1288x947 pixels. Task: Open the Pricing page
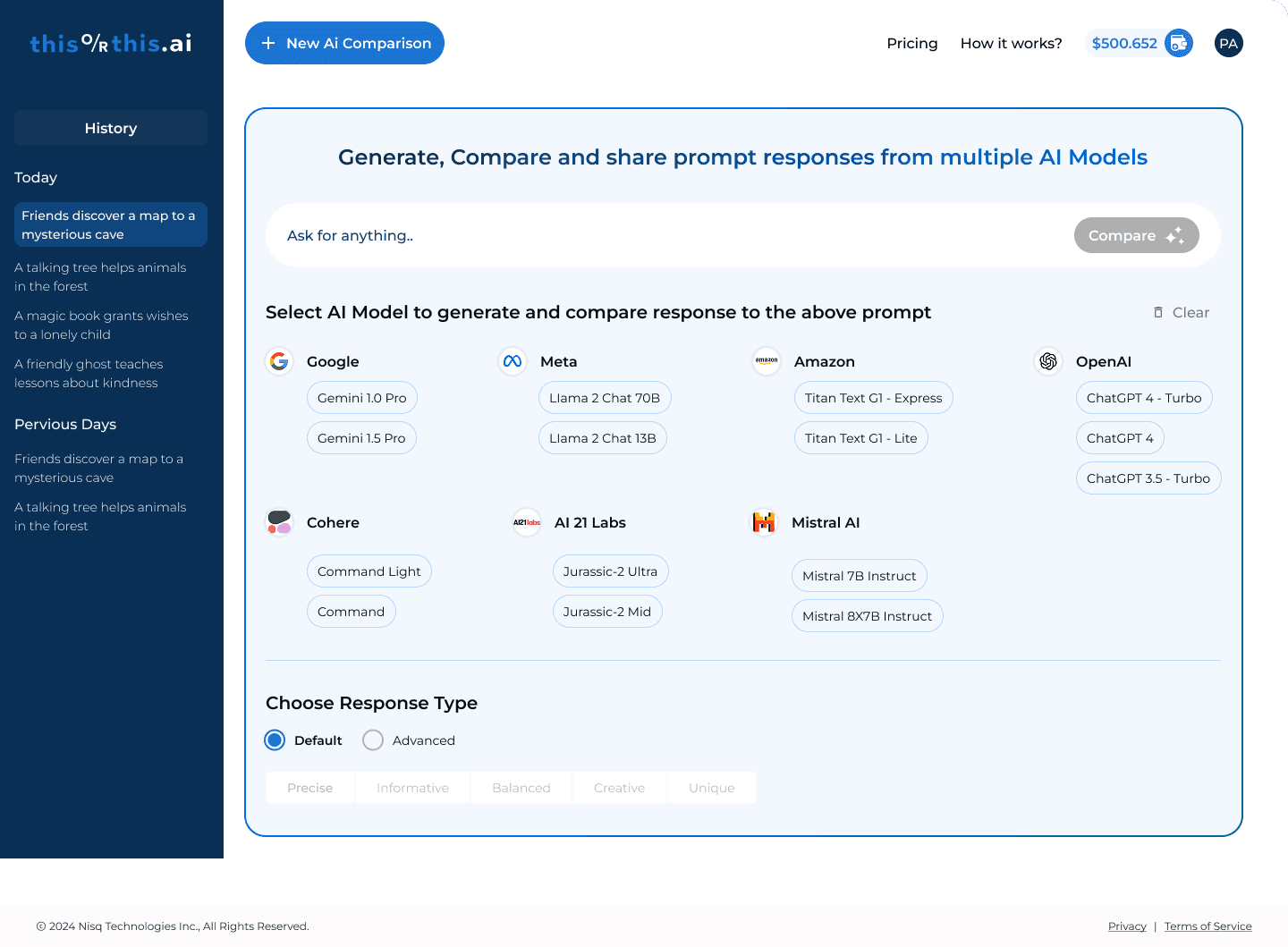(912, 43)
